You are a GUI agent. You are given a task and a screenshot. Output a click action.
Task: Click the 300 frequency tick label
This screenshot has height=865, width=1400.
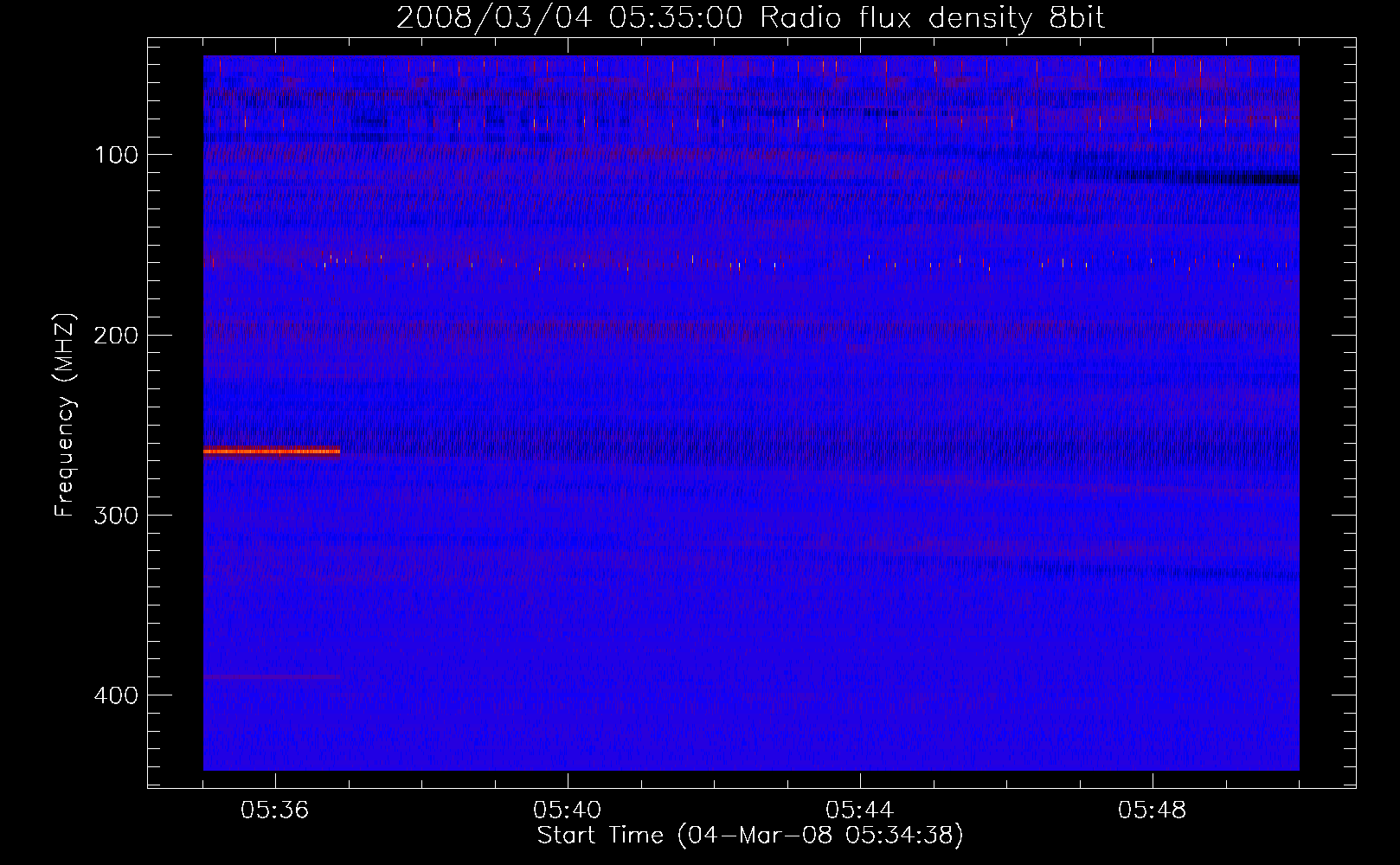[117, 516]
